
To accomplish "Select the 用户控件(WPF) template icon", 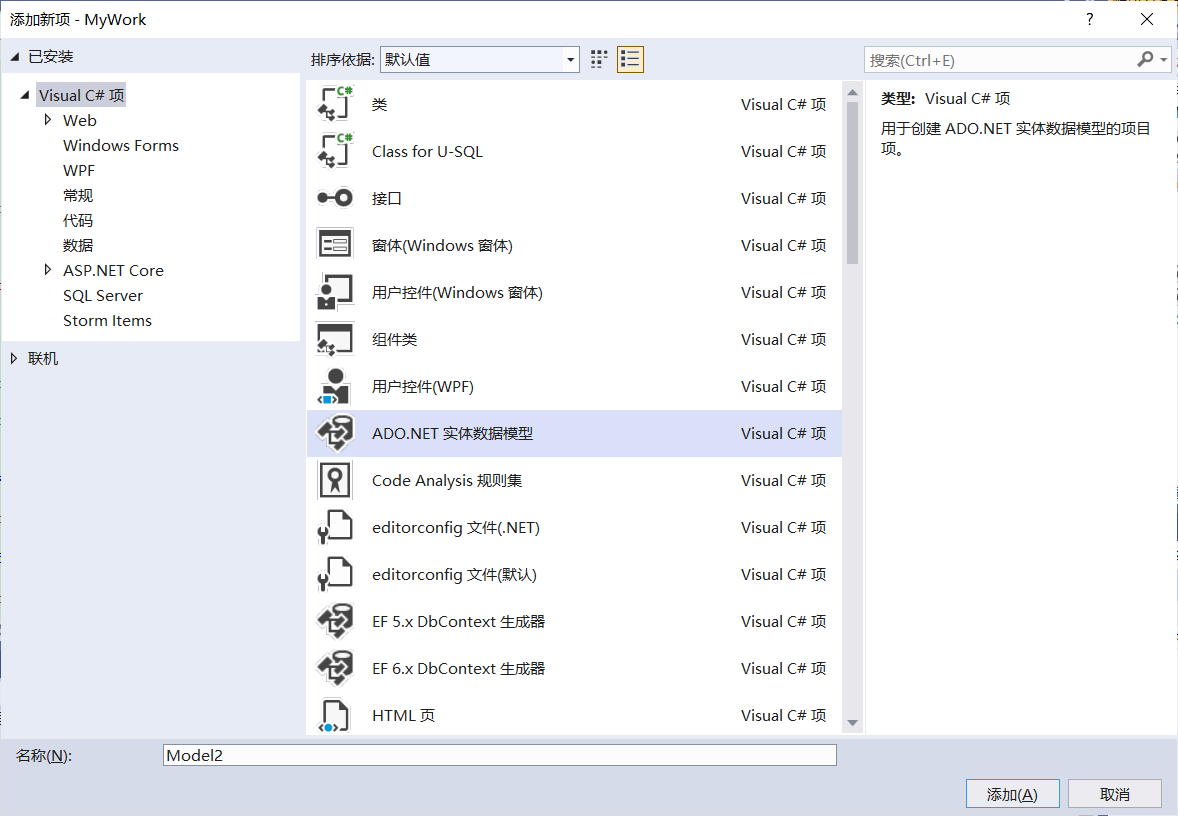I will click(x=334, y=385).
